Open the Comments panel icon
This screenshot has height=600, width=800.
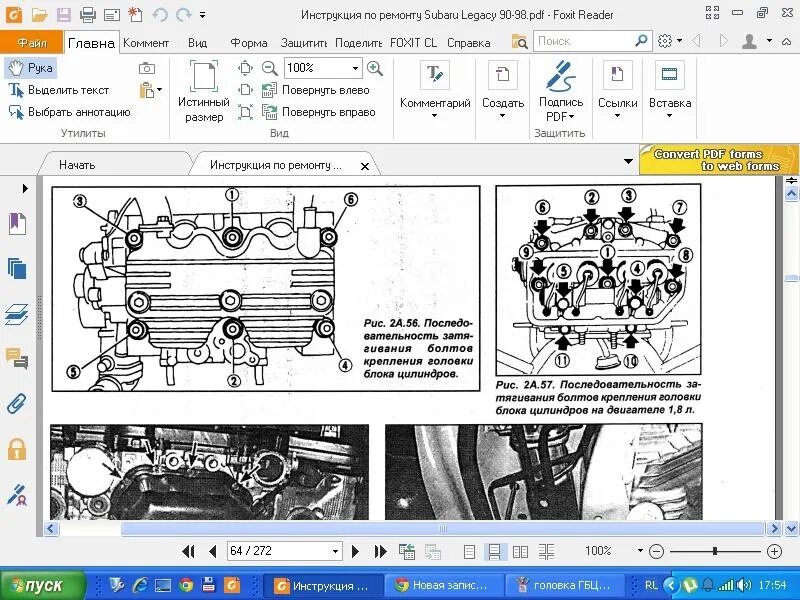(x=17, y=359)
